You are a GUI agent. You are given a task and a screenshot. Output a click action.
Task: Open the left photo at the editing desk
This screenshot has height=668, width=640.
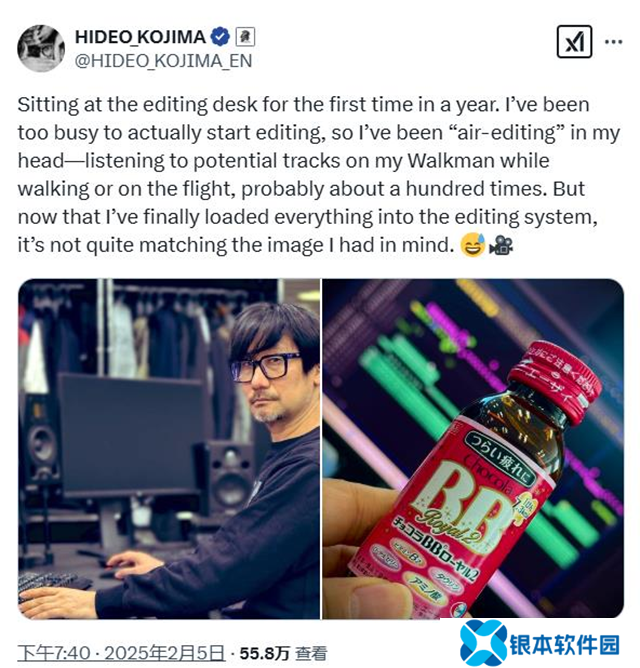(x=169, y=449)
